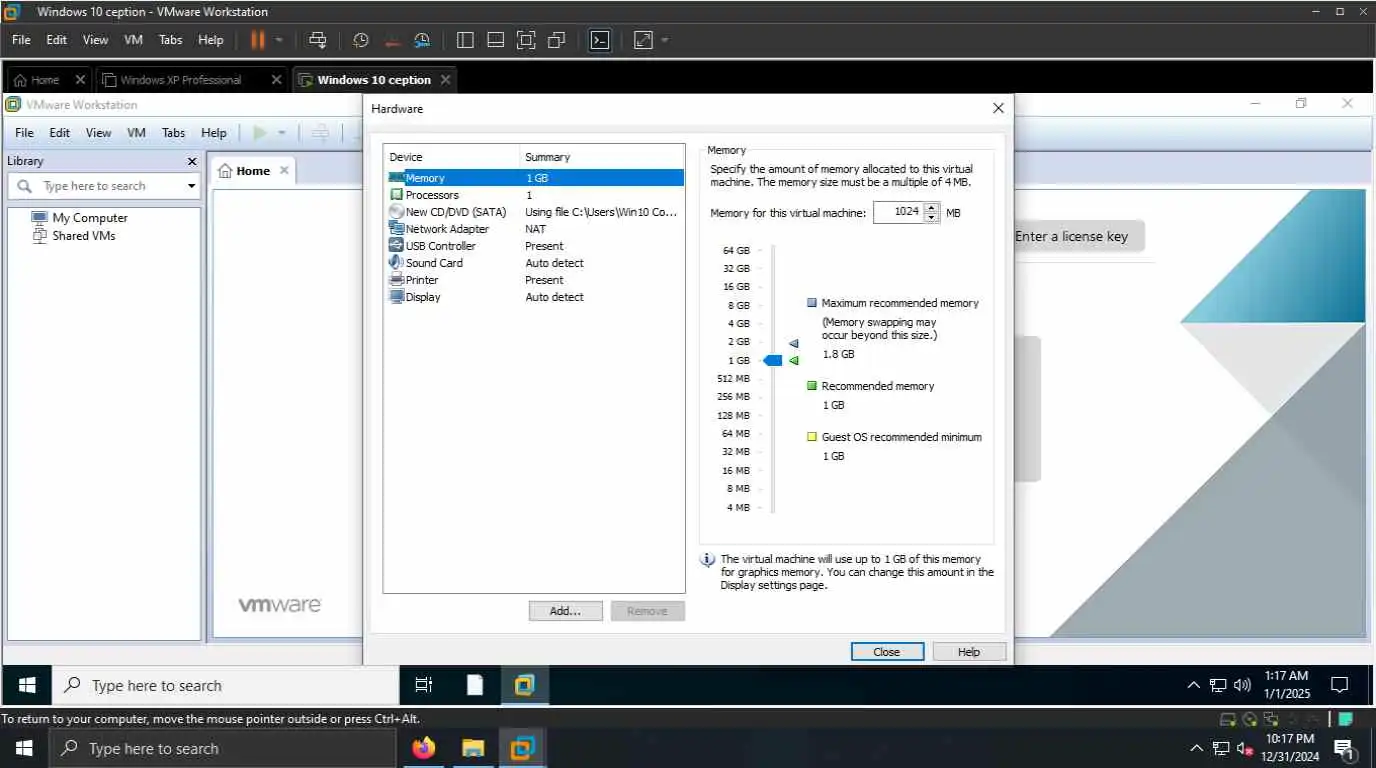The height and width of the screenshot is (768, 1376).
Task: Toggle the library sidebar layout icon
Action: (x=465, y=40)
